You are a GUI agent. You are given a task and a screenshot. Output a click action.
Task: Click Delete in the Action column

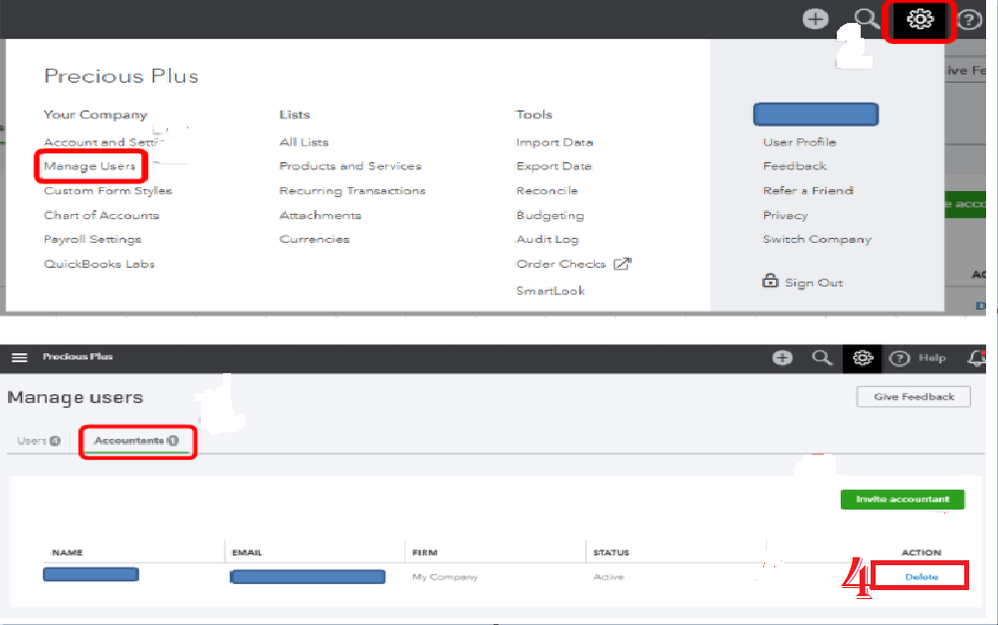pos(921,577)
